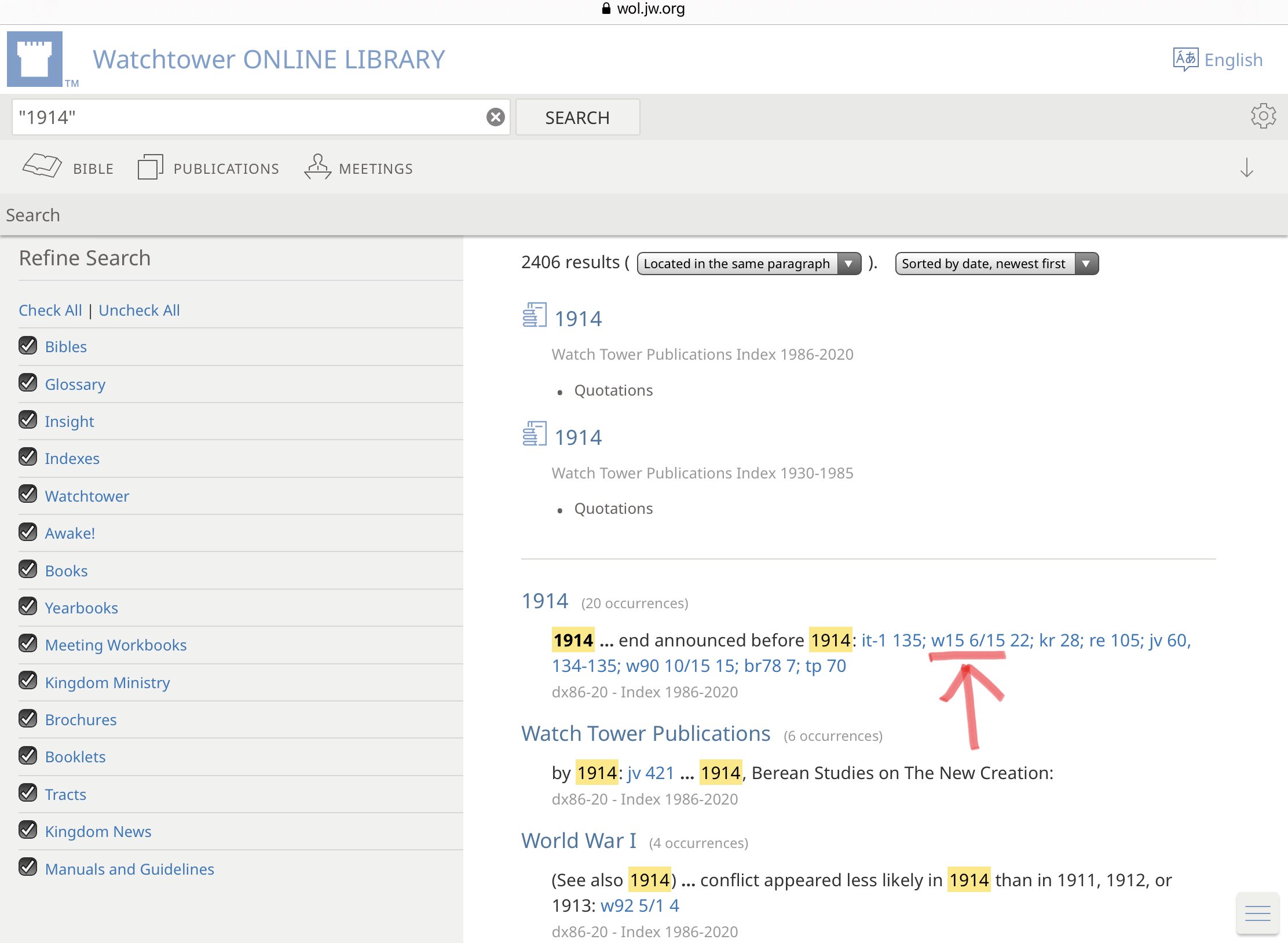
Task: Uncheck the Kingdom Ministry checkbox
Action: tap(28, 681)
